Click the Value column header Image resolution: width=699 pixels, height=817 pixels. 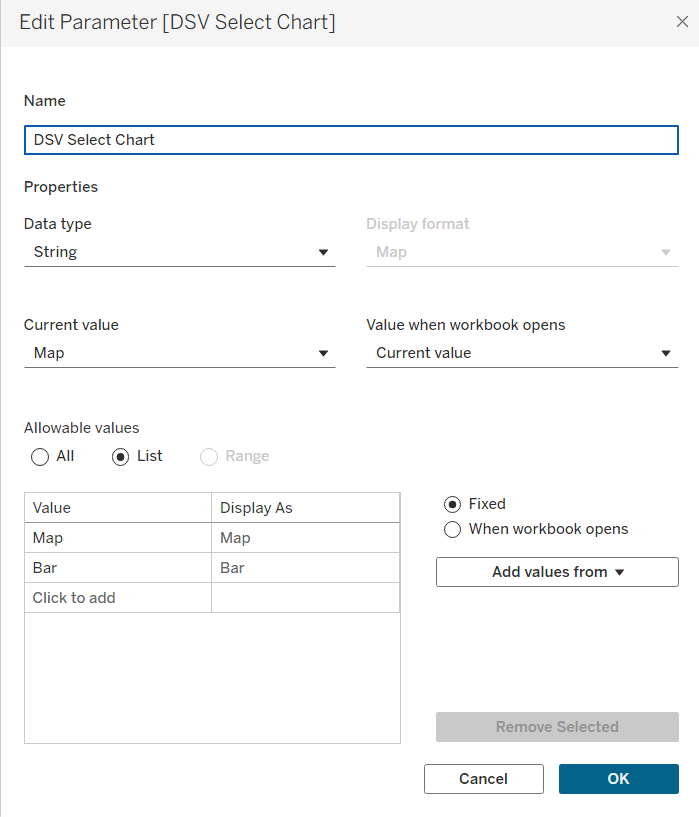point(118,508)
